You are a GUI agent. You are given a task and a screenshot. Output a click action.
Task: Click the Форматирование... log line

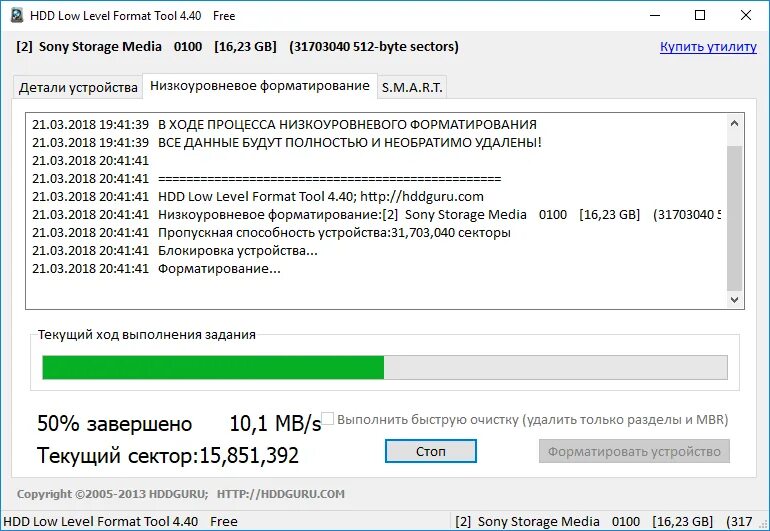pos(156,269)
